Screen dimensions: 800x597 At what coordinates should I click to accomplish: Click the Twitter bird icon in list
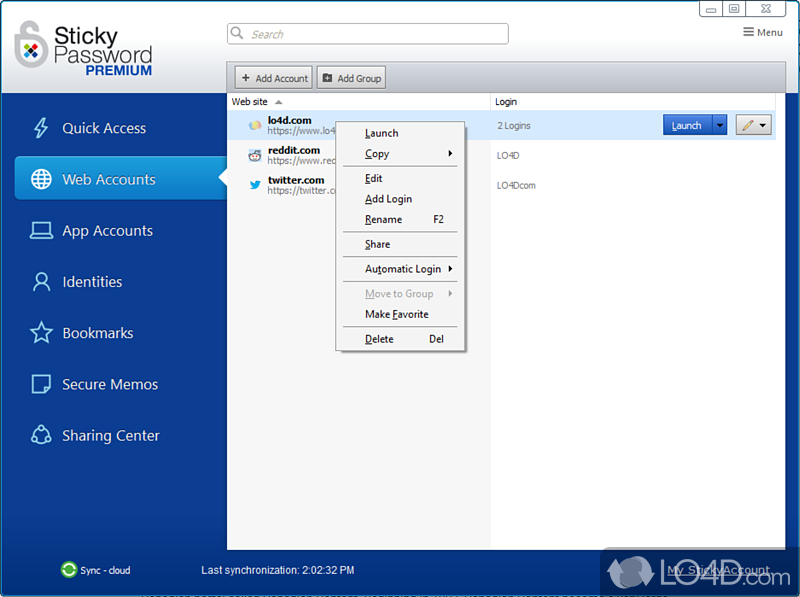click(255, 185)
